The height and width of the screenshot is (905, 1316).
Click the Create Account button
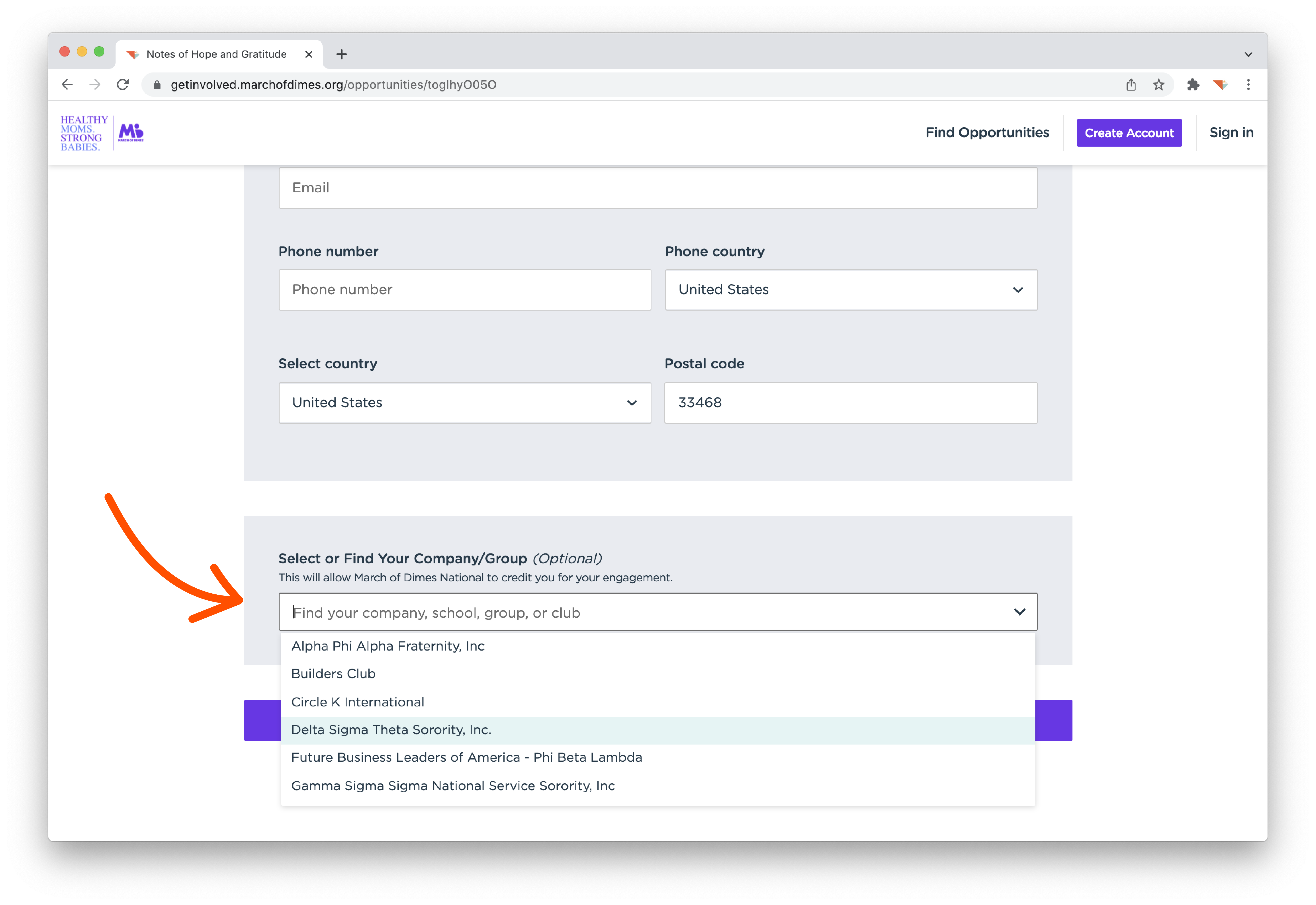point(1128,133)
